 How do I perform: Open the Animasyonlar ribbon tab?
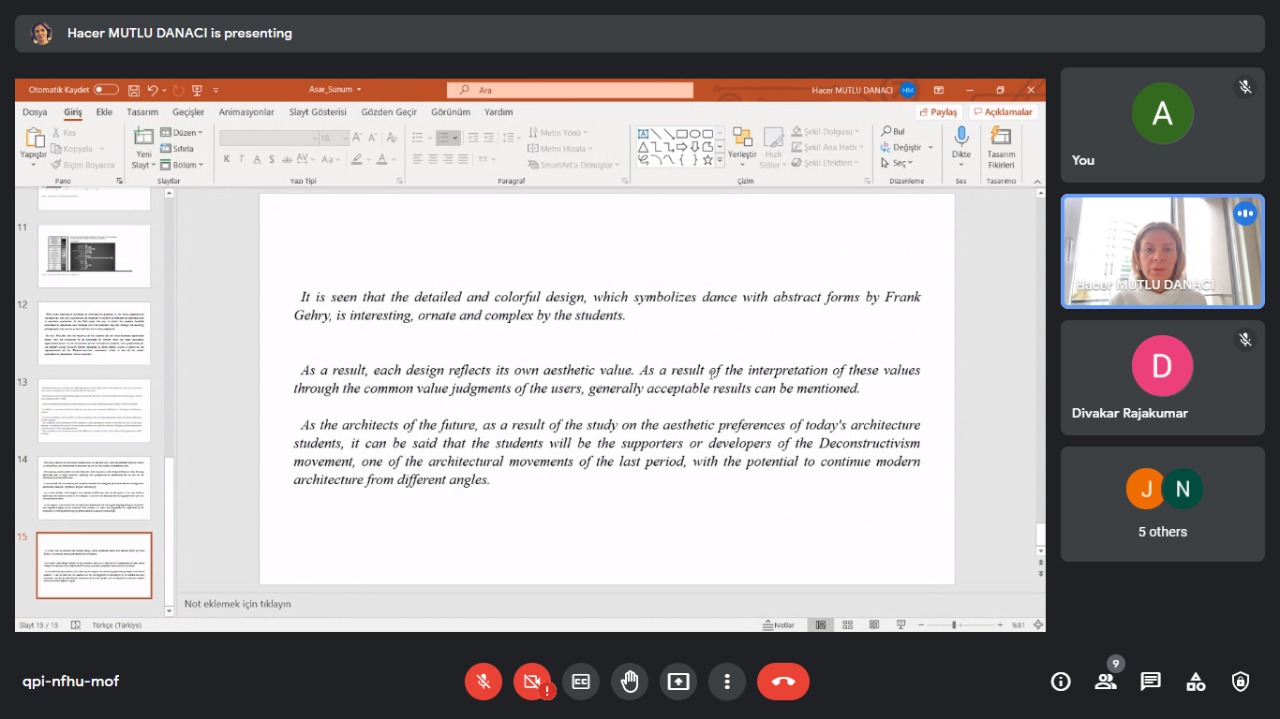tap(246, 112)
